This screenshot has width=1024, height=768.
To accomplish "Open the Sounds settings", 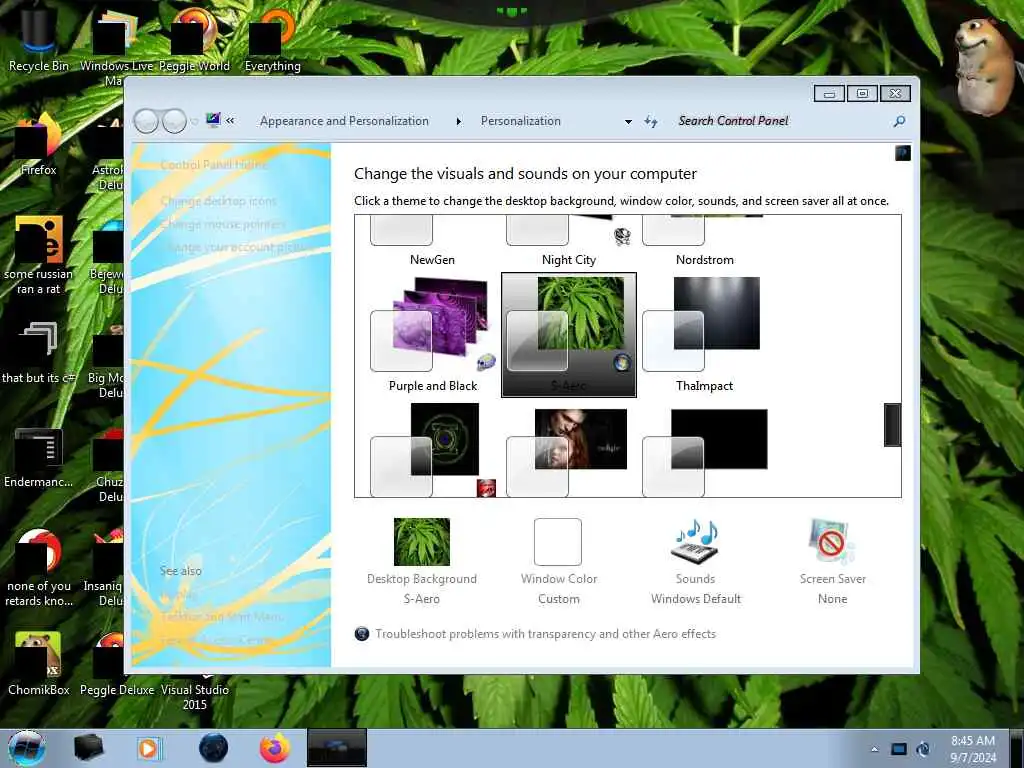I will point(696,560).
